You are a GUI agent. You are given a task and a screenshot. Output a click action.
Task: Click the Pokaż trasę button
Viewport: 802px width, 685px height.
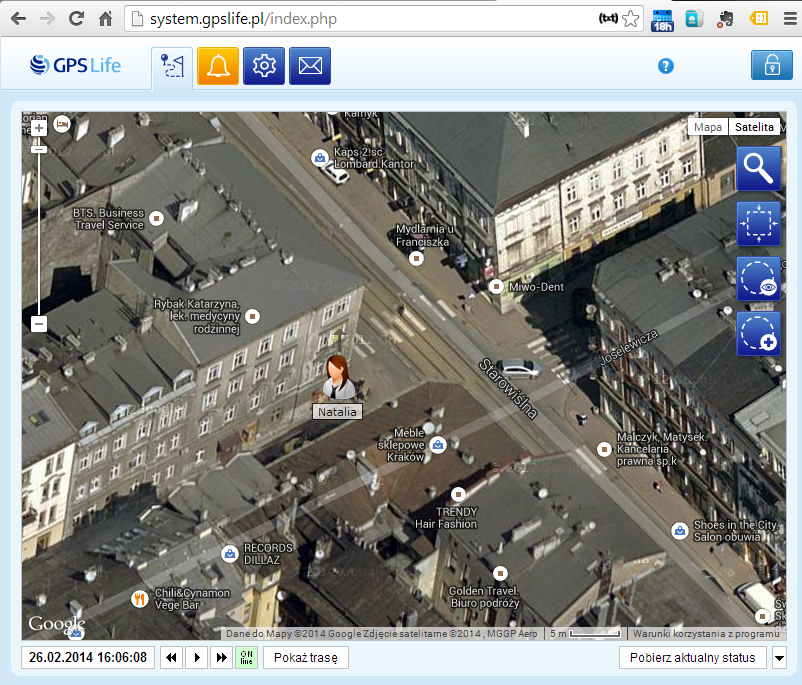click(306, 658)
